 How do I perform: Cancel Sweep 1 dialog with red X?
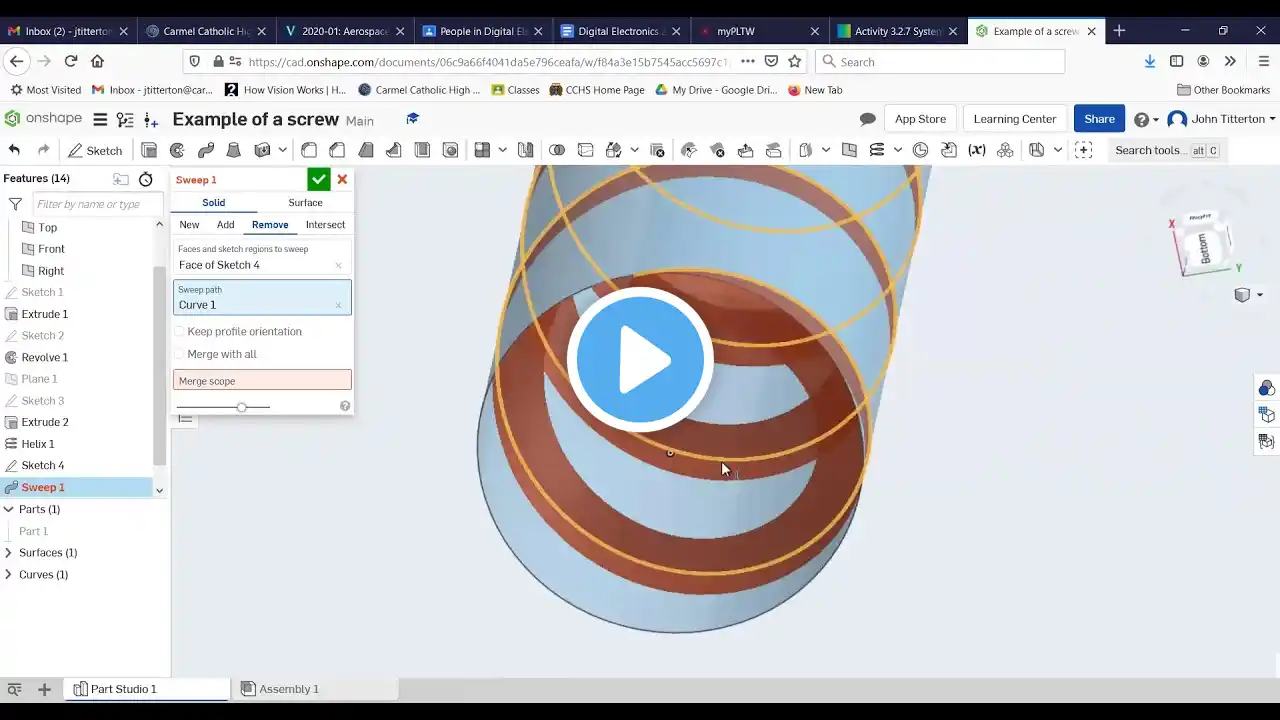[342, 179]
